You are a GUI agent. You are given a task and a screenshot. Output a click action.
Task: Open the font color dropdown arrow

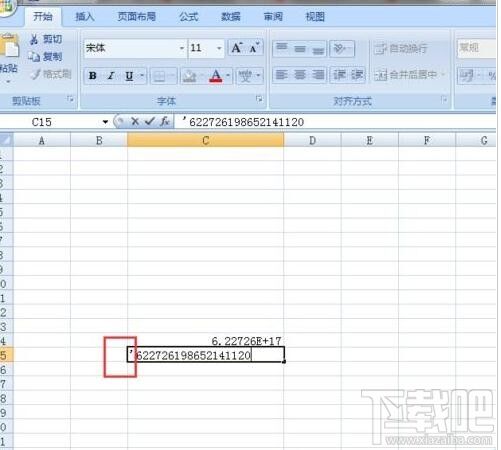[228, 76]
